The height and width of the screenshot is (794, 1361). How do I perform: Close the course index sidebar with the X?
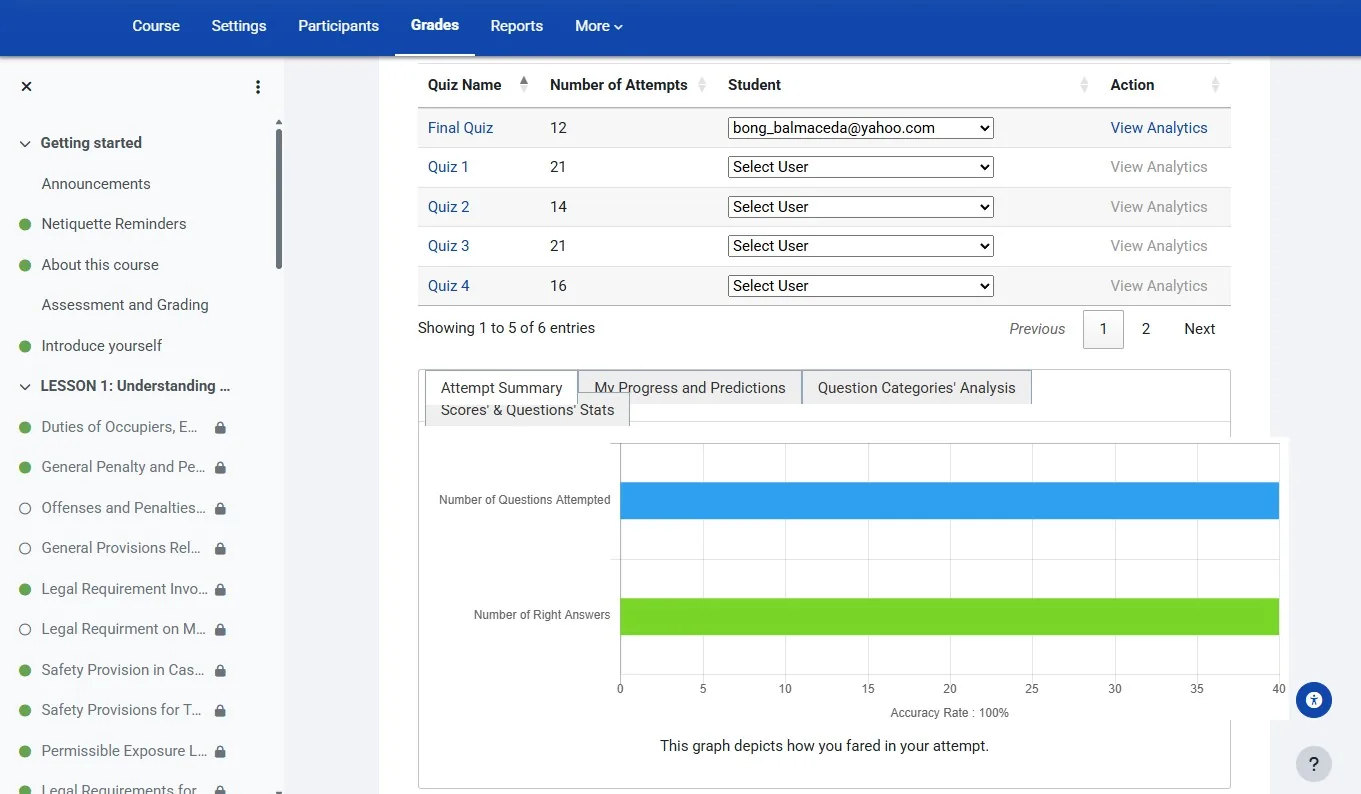(26, 86)
